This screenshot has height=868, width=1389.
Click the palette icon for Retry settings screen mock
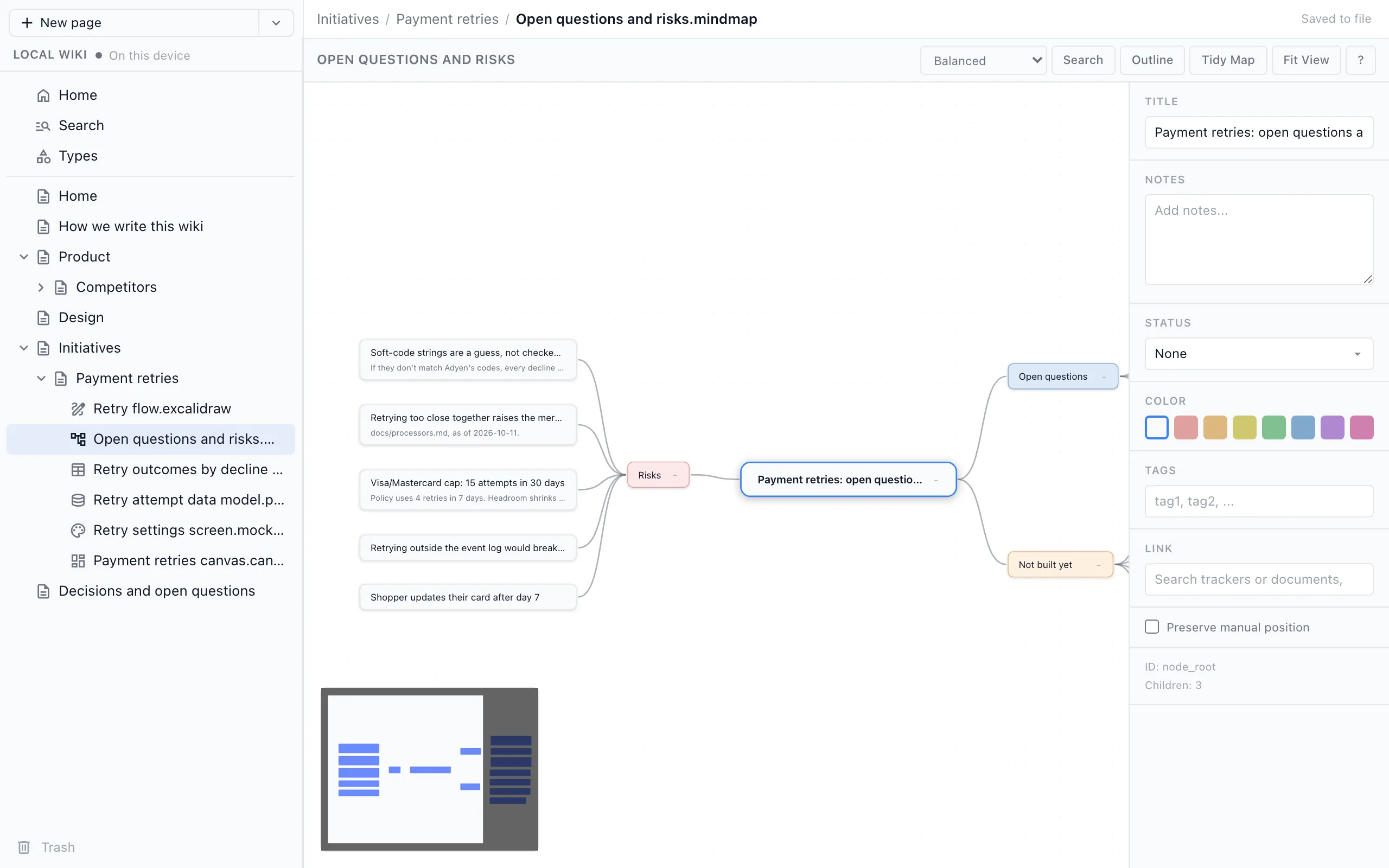click(x=78, y=531)
